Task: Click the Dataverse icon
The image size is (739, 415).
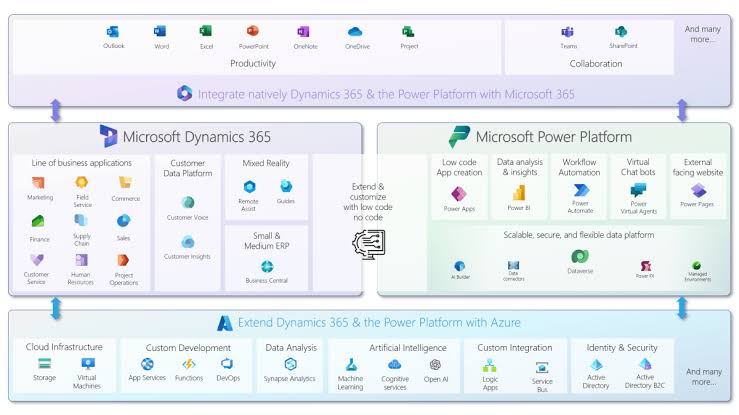Action: (580, 257)
